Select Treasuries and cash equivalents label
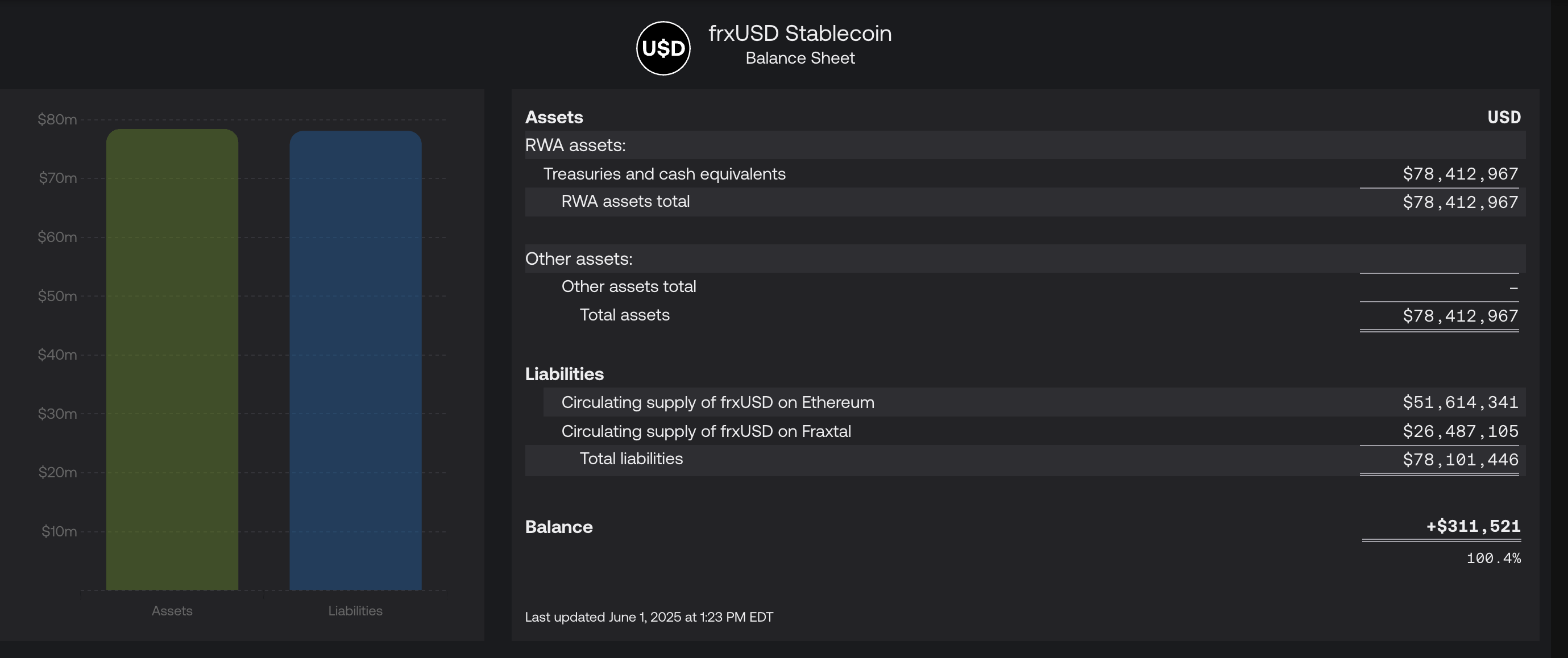 click(x=664, y=174)
